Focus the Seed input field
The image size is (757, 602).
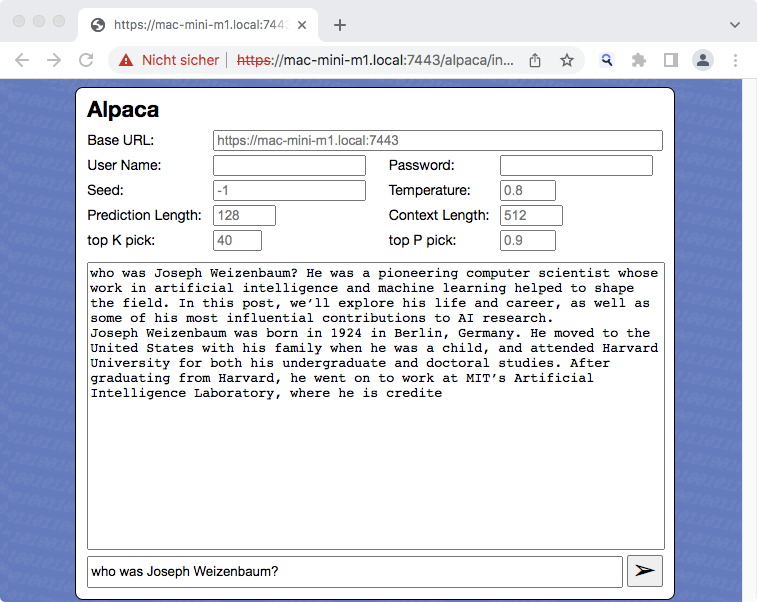point(289,191)
